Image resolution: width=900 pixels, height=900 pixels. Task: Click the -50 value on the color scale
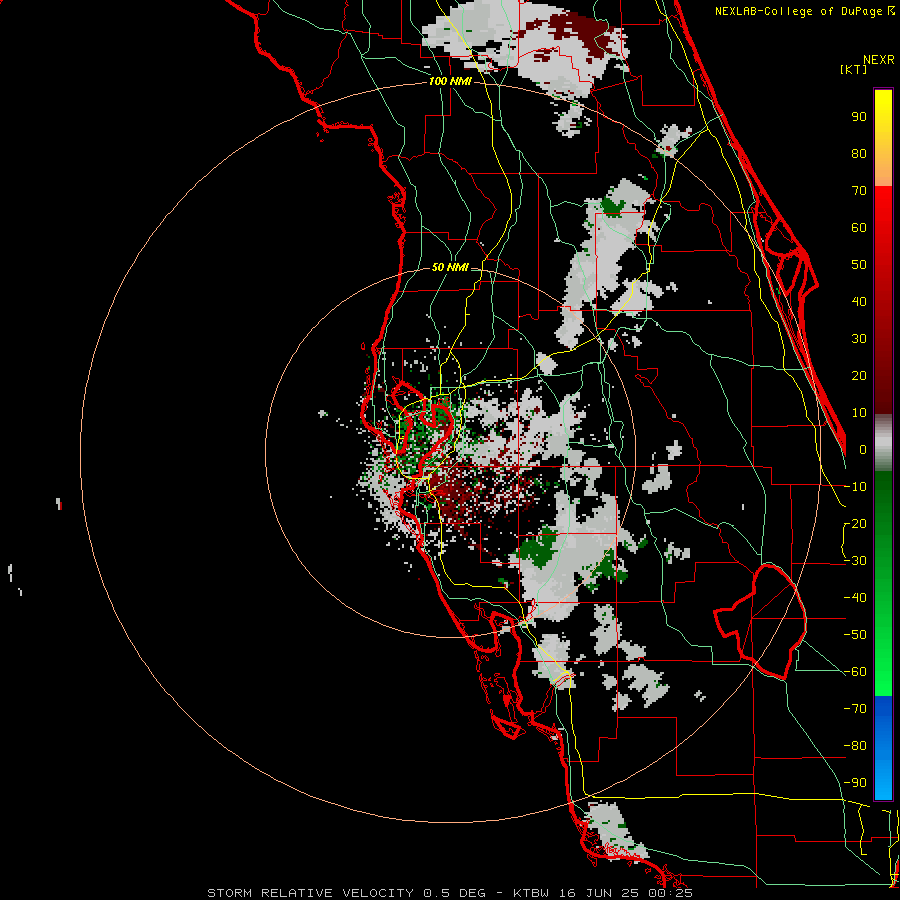tap(856, 635)
